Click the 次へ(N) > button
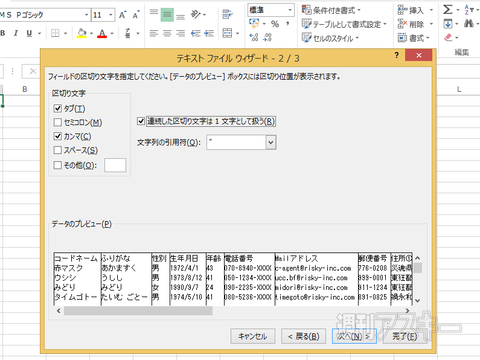Viewport: 480px width, 360px height. 354,336
